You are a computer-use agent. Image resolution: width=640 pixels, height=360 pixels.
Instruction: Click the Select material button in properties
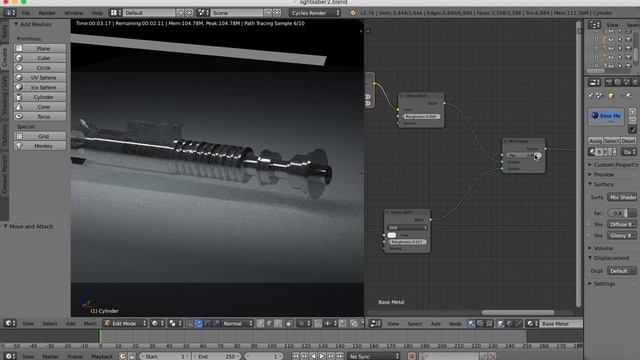(x=611, y=140)
